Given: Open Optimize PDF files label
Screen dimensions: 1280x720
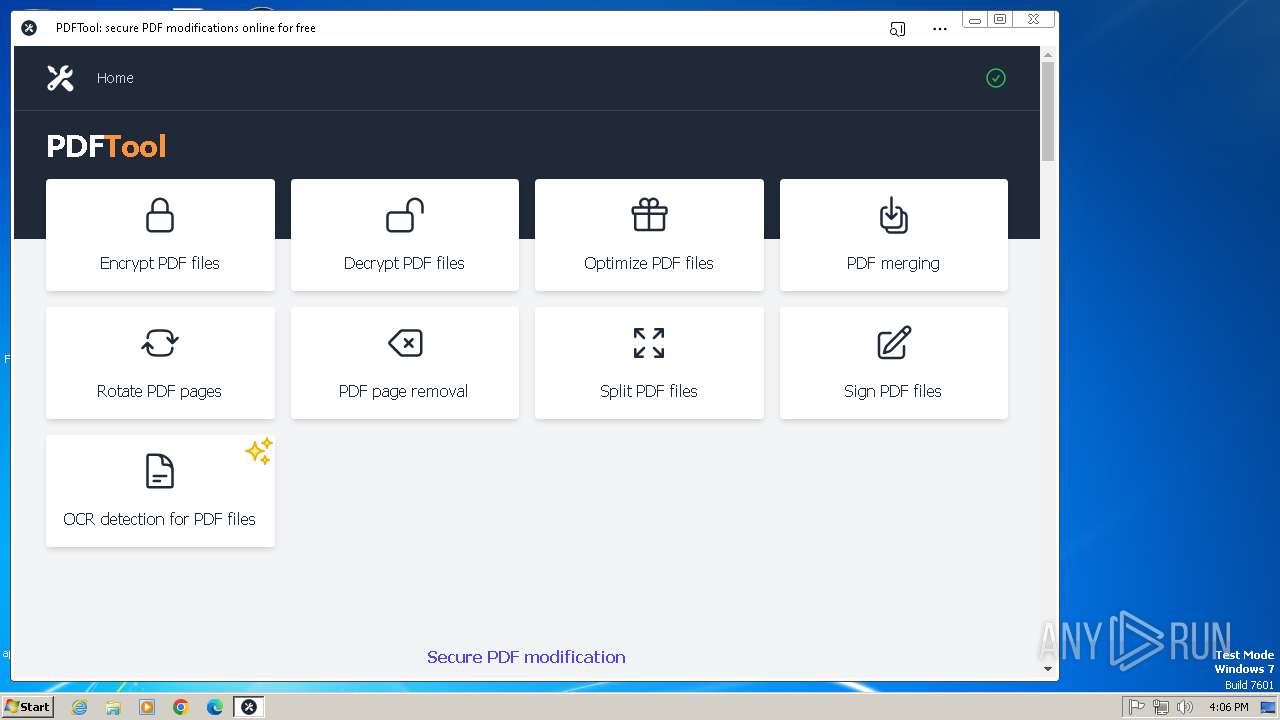Looking at the screenshot, I should click(x=649, y=263).
